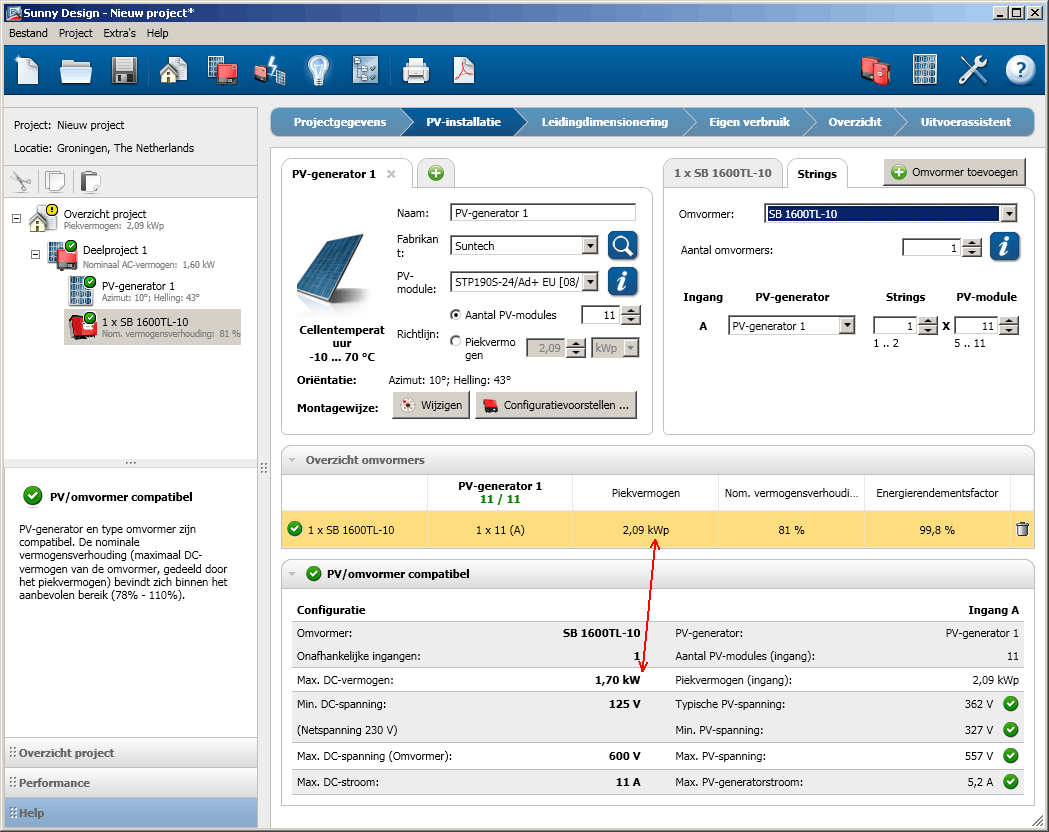The width and height of the screenshot is (1049, 832).
Task: Open the Fabrikant Suntech dropdown
Action: click(x=589, y=245)
